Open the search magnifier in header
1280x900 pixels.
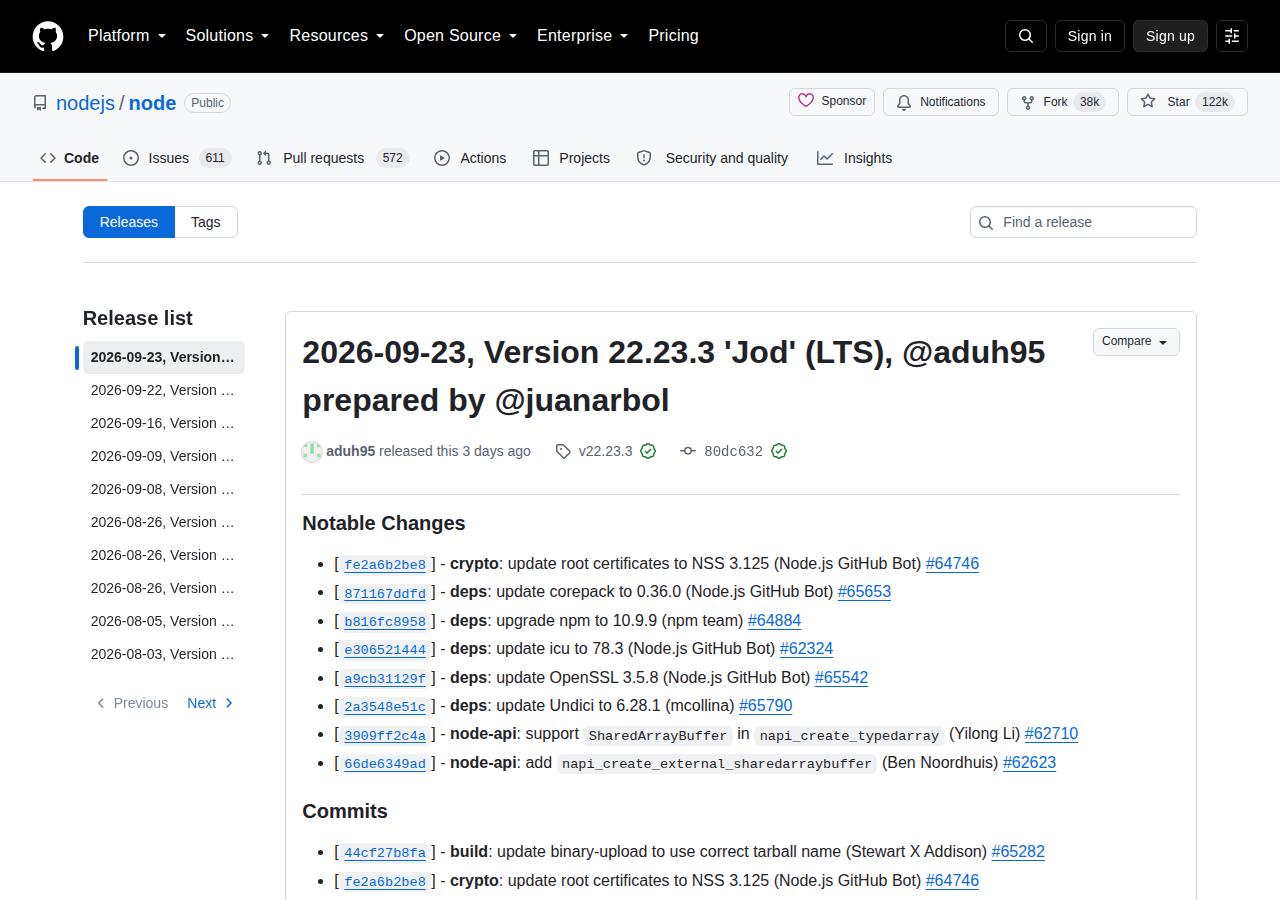click(x=1026, y=36)
